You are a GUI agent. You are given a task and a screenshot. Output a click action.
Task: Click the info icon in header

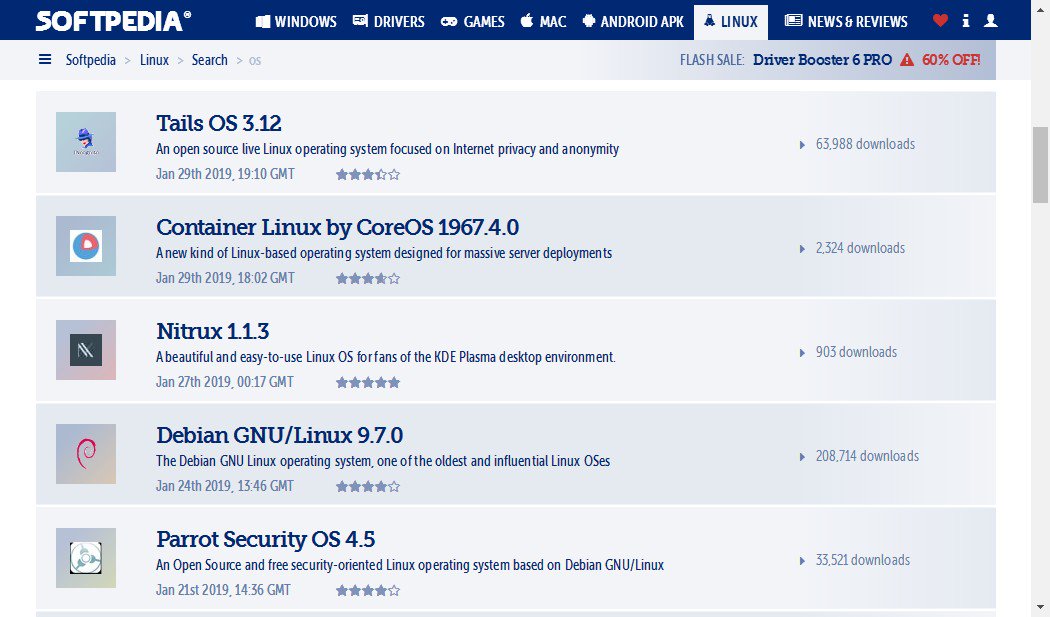[x=966, y=21]
